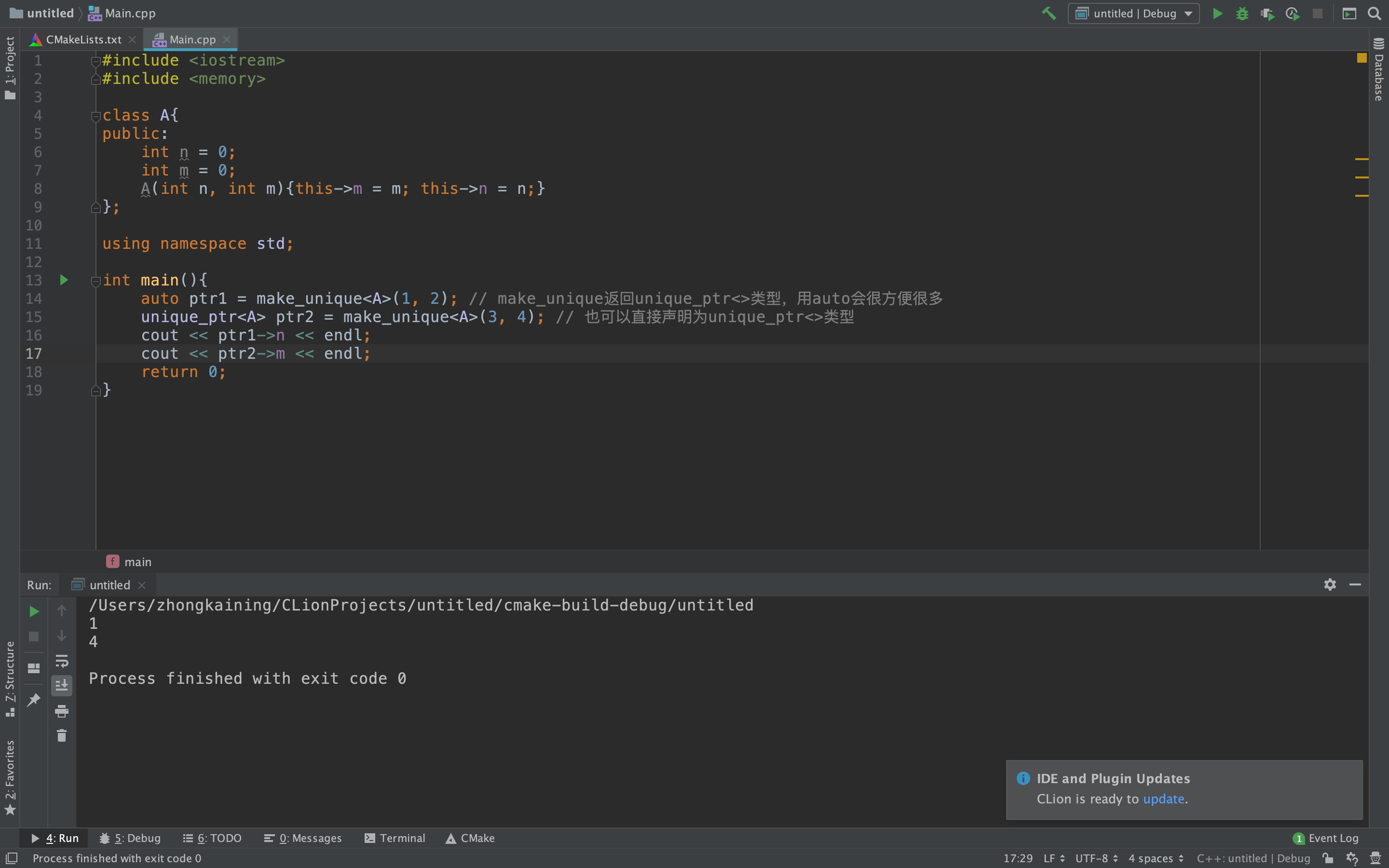Open the untitled | Debug configuration dropdown
1389x868 pixels.
click(x=1133, y=13)
